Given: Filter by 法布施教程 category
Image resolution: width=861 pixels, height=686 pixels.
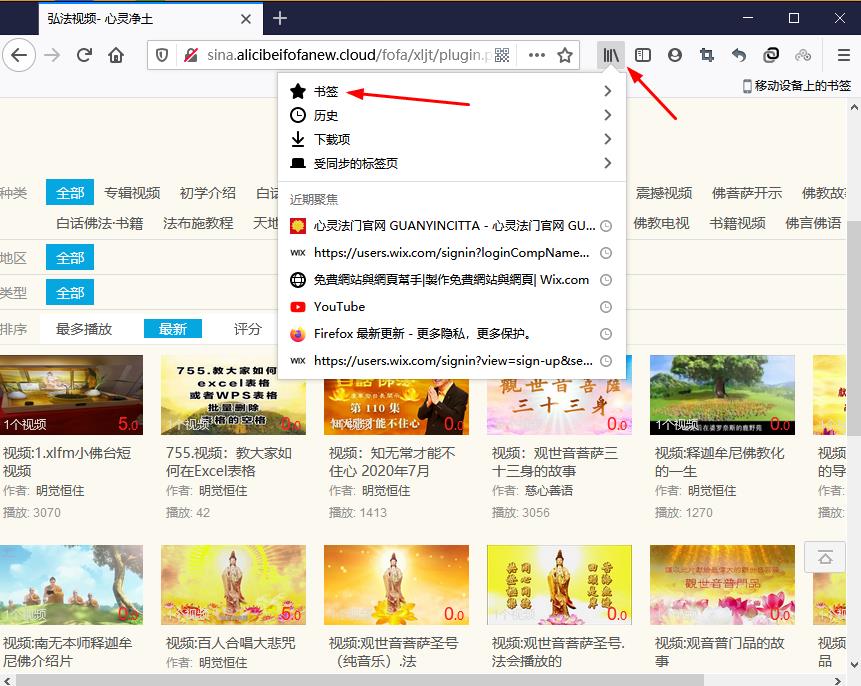Looking at the screenshot, I should [x=198, y=223].
